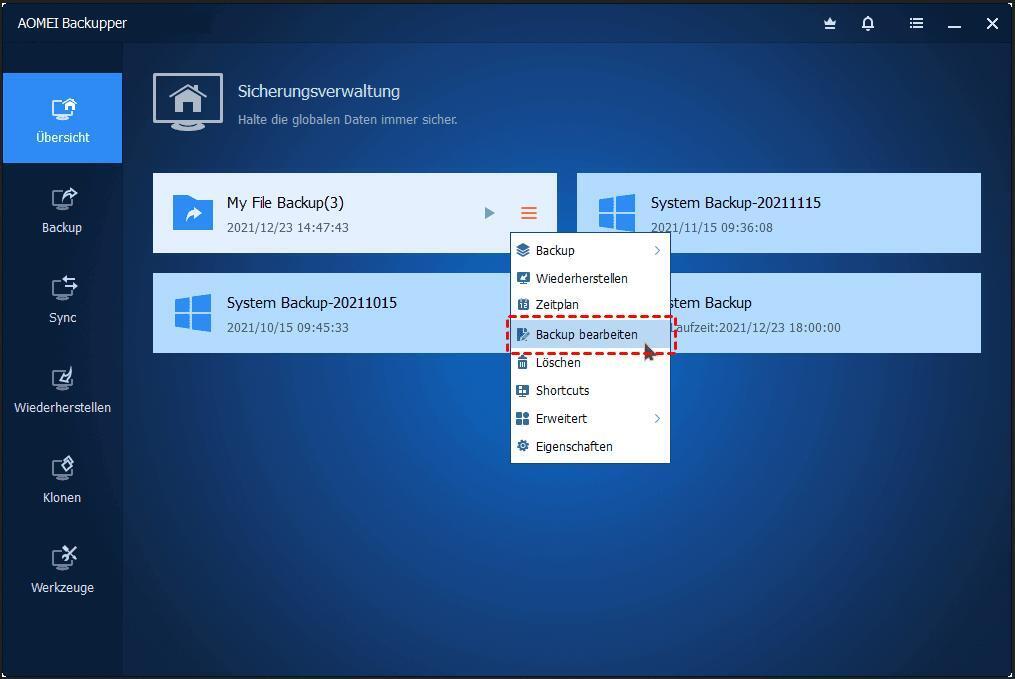1015x679 pixels.
Task: Click the icon beside Shortcuts entry
Action: click(x=522, y=390)
